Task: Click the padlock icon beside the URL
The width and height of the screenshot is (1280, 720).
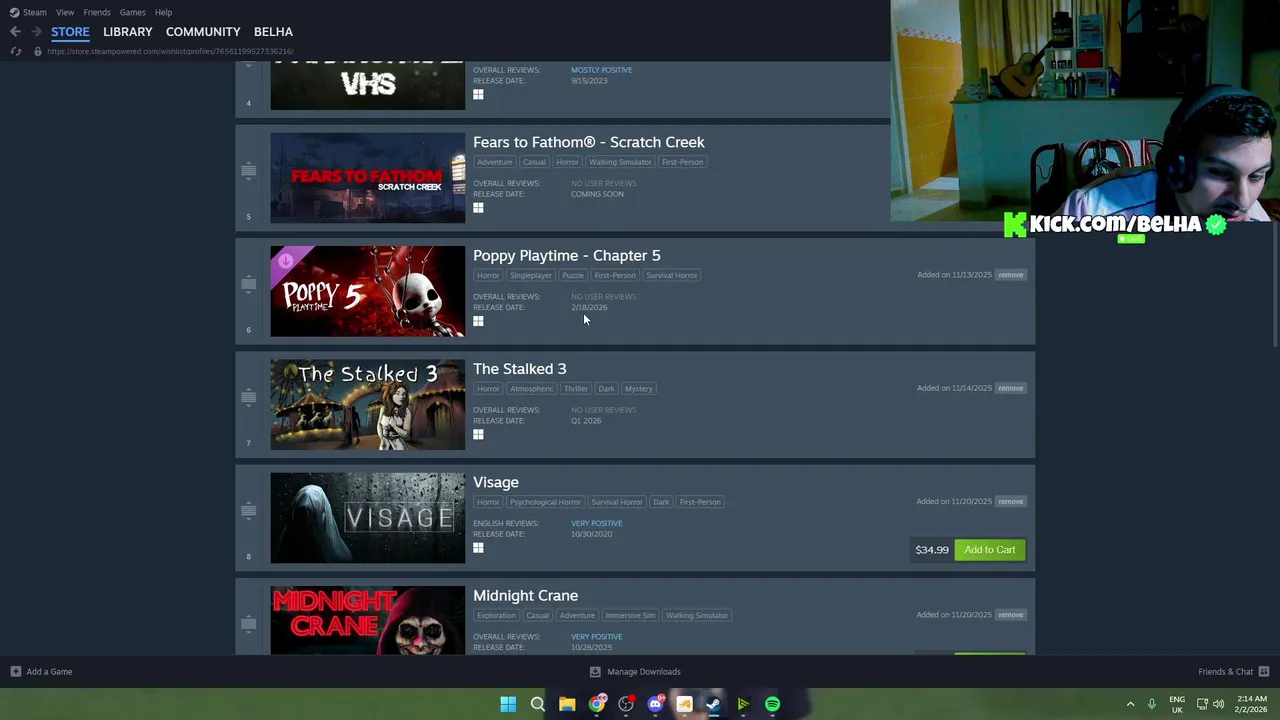Action: (x=38, y=51)
